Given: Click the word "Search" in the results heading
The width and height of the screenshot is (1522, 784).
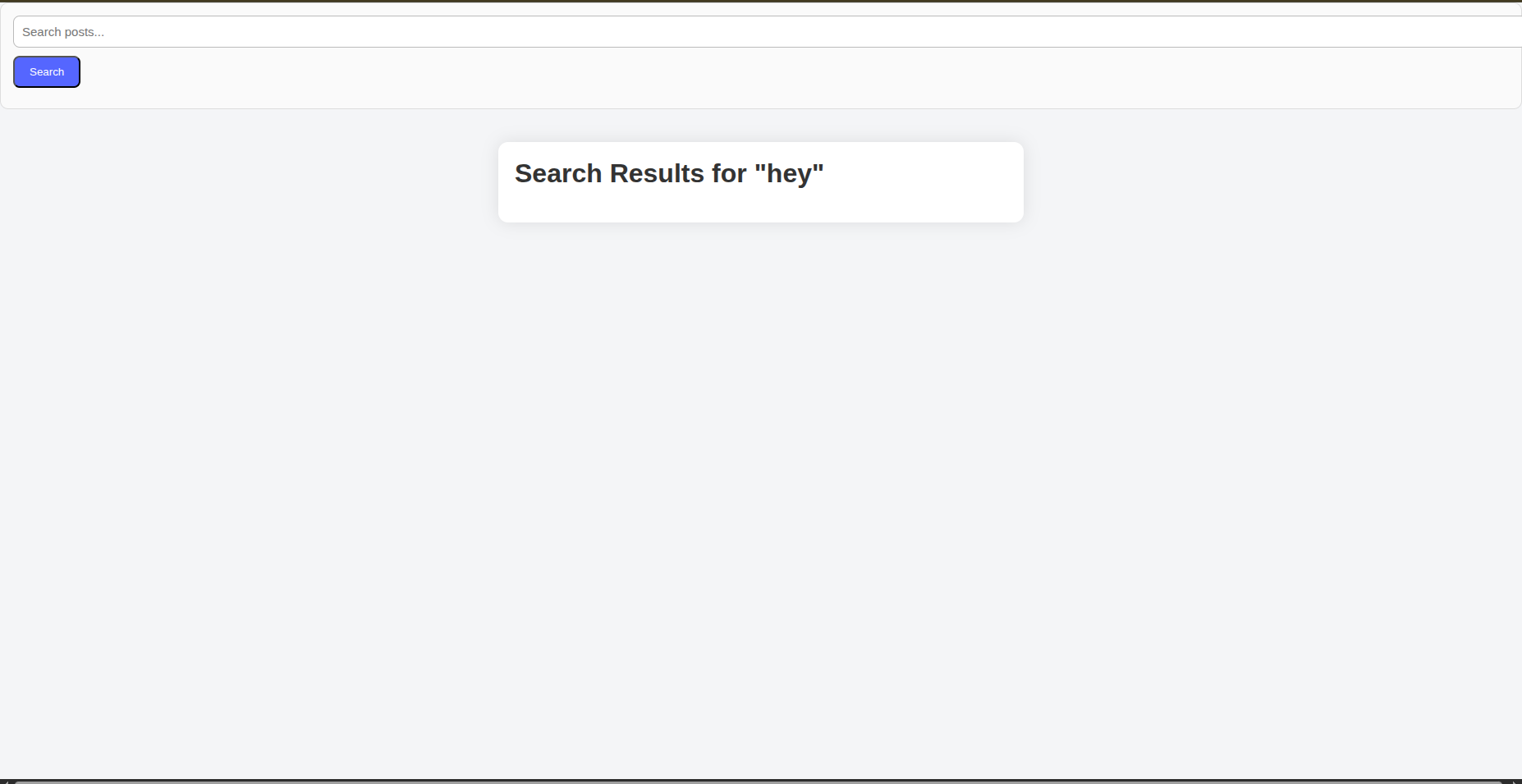Looking at the screenshot, I should 558,174.
